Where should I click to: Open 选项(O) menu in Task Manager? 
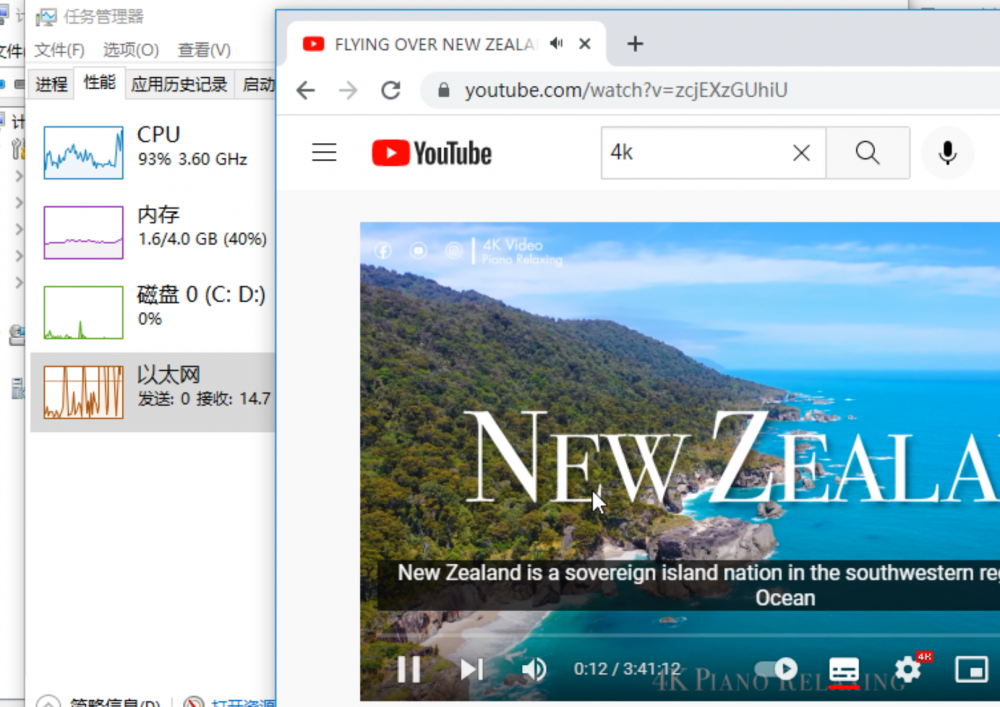pos(131,50)
